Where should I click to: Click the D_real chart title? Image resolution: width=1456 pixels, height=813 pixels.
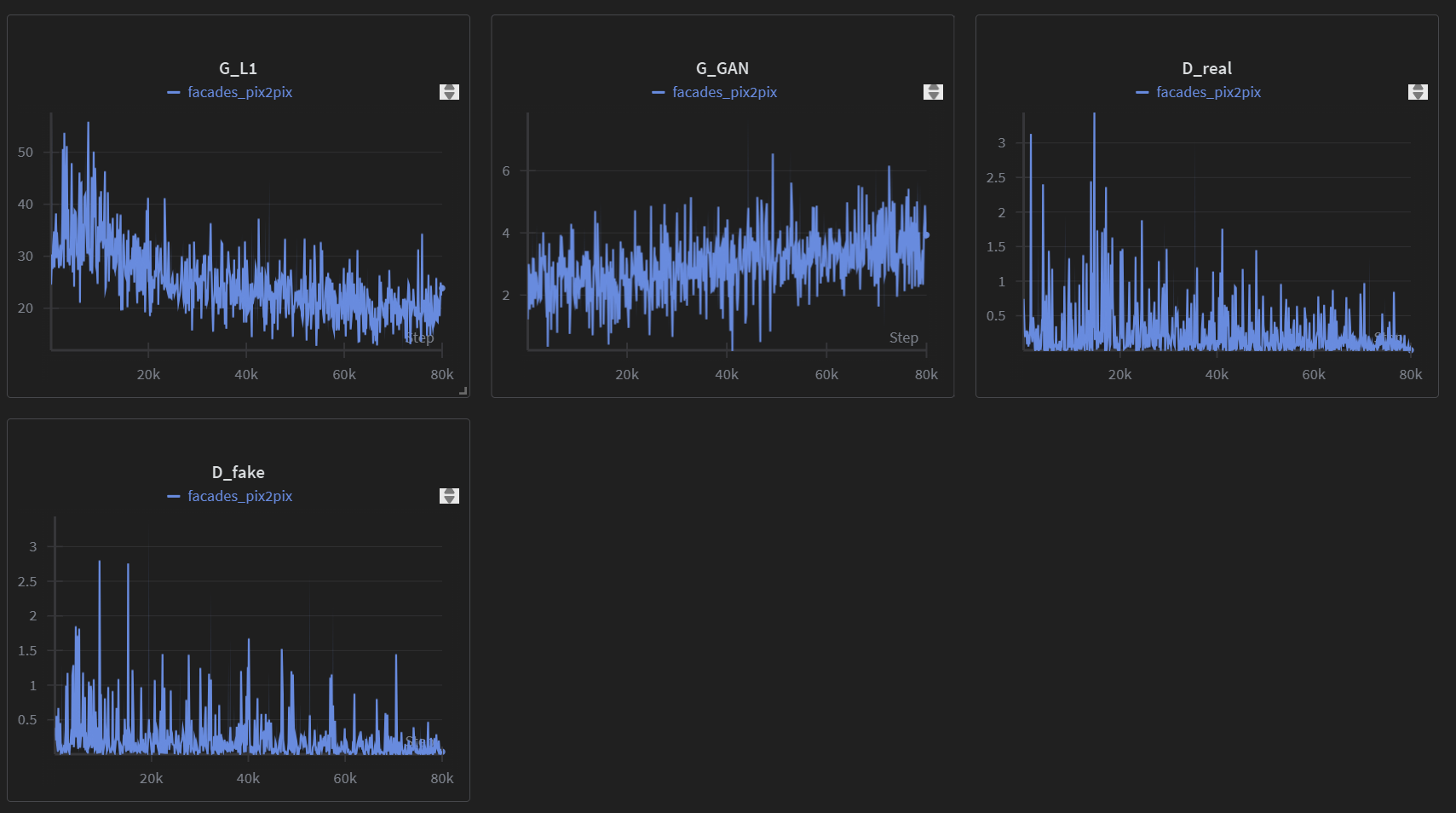tap(1206, 68)
